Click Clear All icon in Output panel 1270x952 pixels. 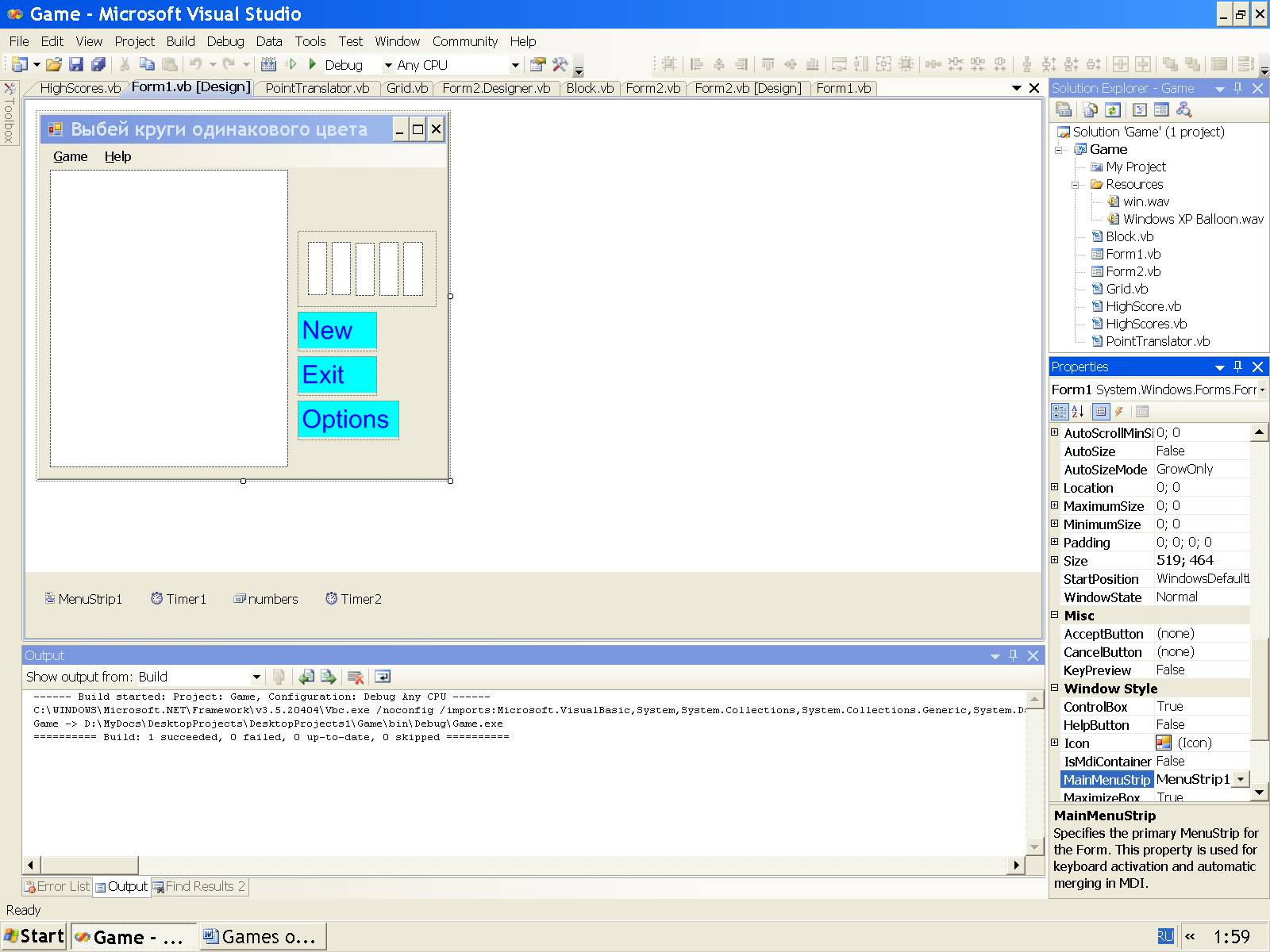(356, 677)
